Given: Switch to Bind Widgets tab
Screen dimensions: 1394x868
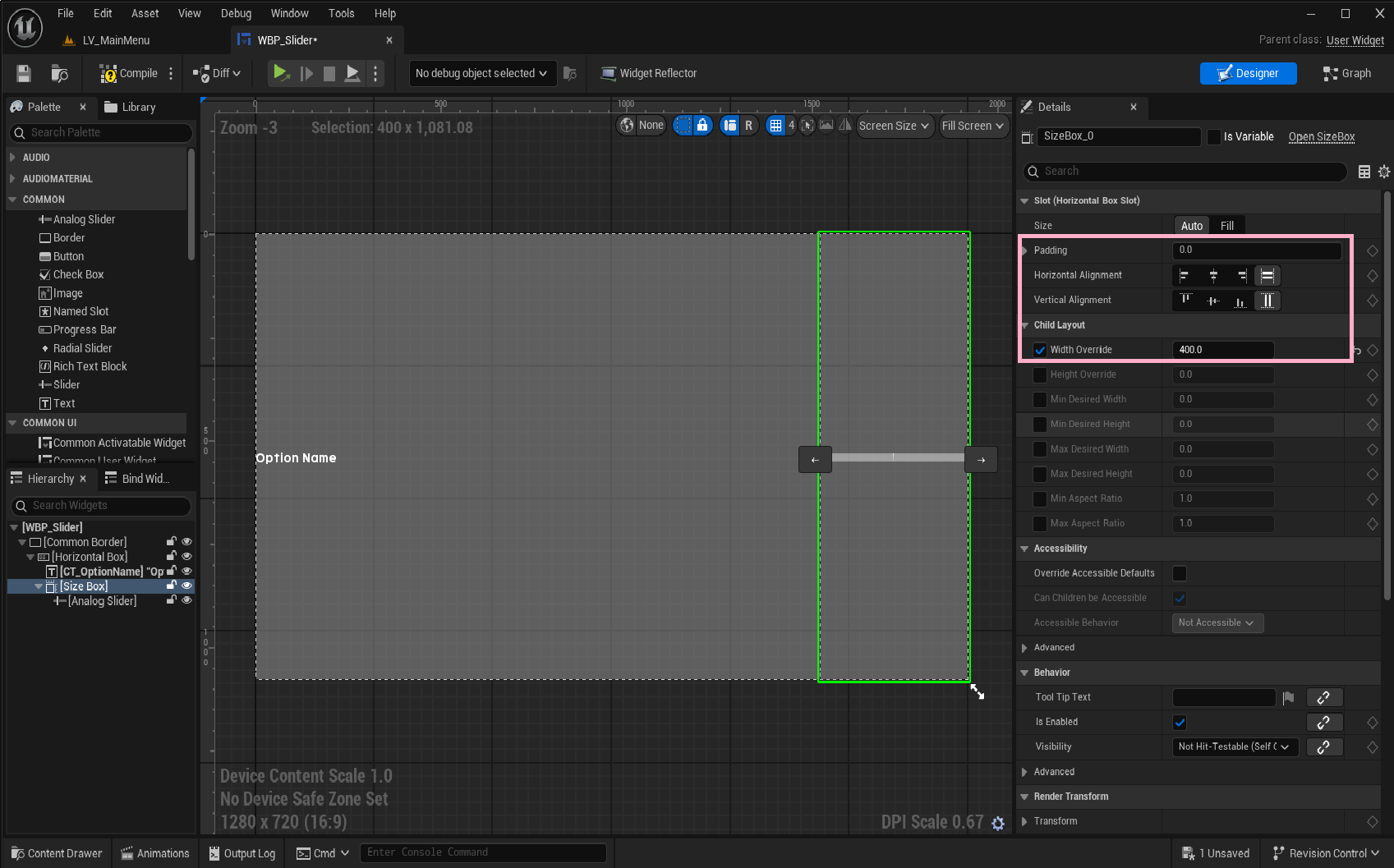Looking at the screenshot, I should (x=137, y=479).
